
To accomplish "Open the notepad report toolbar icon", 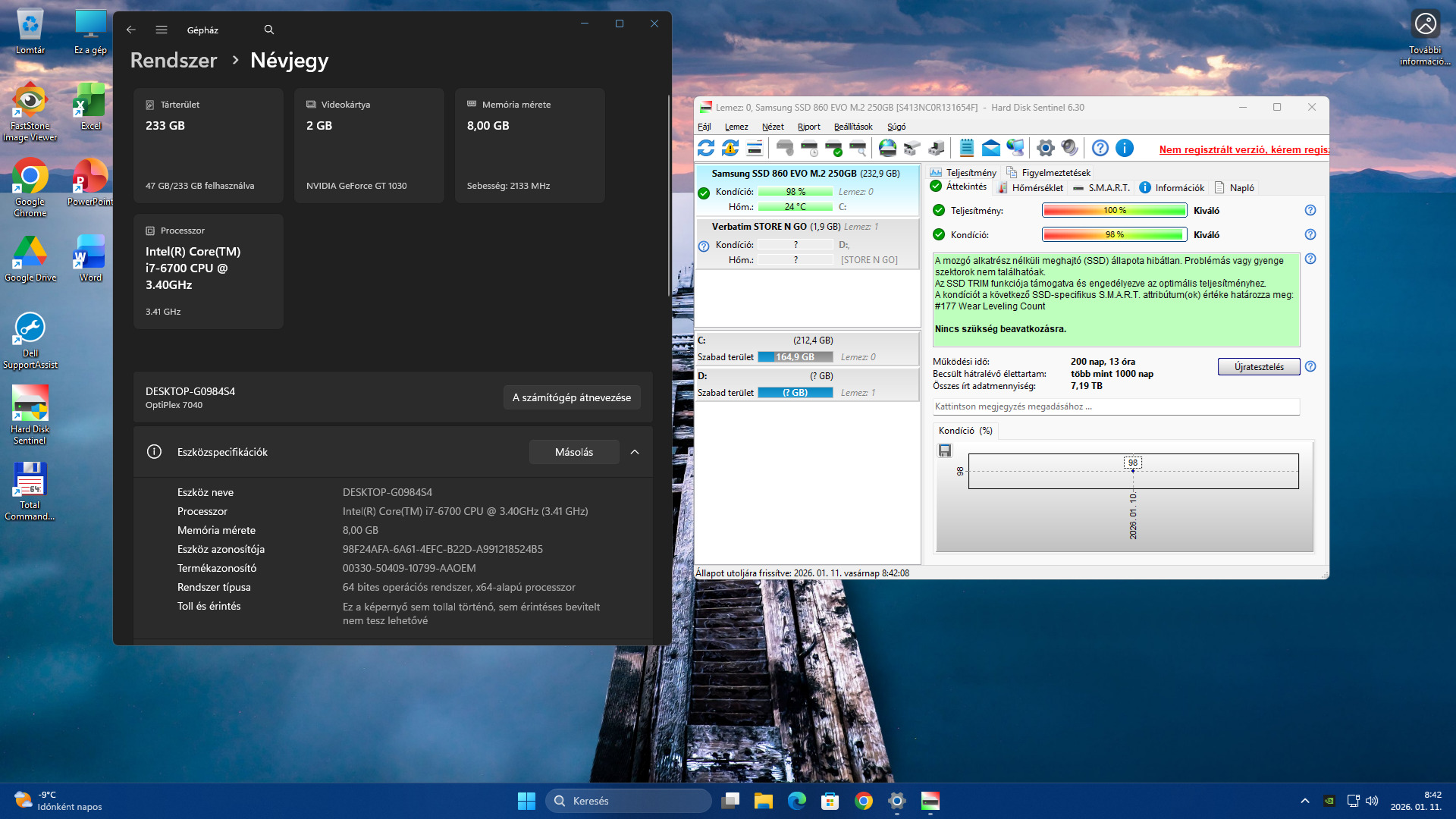I will [x=966, y=149].
